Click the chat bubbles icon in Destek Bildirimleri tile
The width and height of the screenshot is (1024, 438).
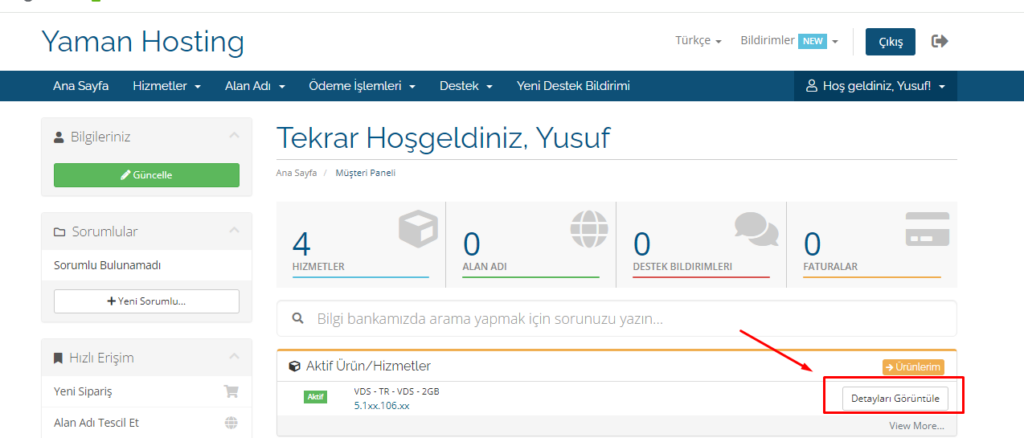pyautogui.click(x=756, y=228)
